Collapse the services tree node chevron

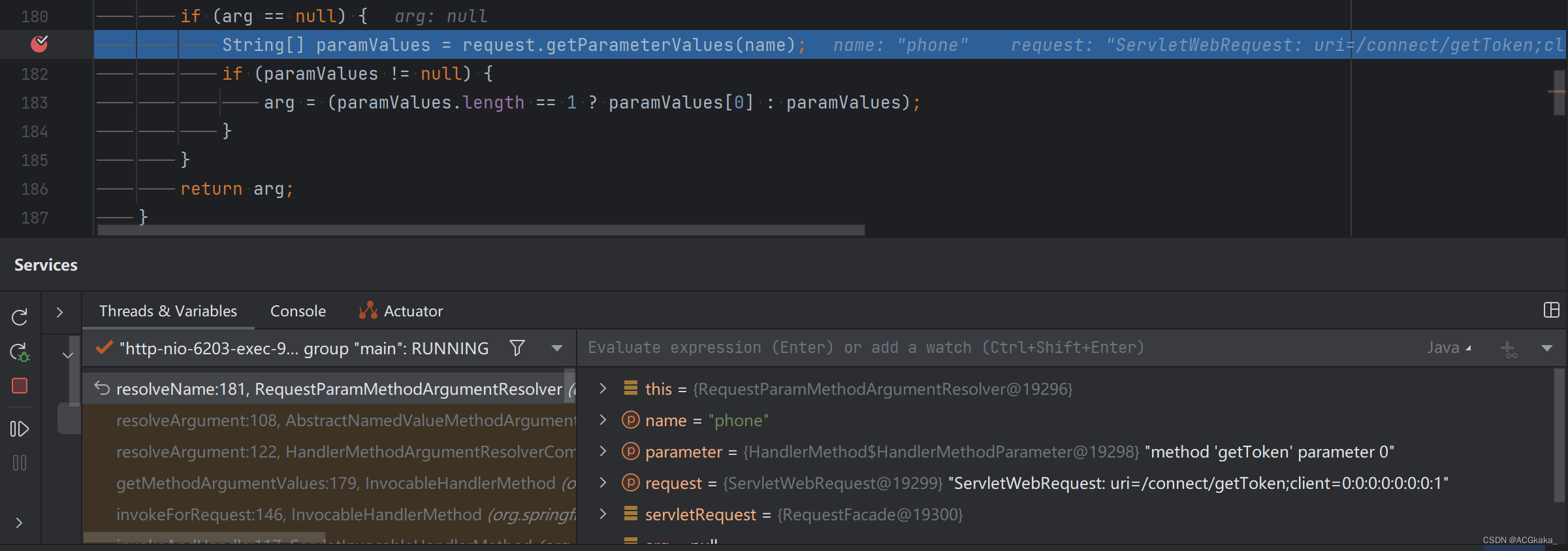(67, 356)
